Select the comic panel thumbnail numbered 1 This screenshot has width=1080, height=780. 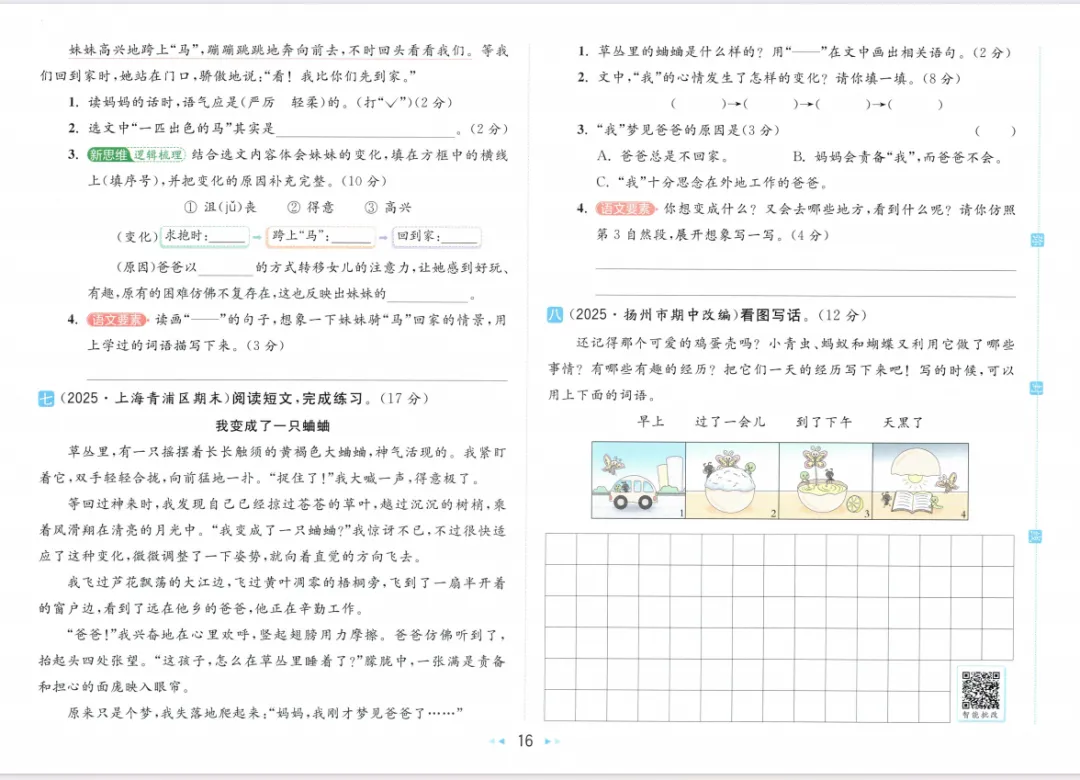[x=638, y=480]
